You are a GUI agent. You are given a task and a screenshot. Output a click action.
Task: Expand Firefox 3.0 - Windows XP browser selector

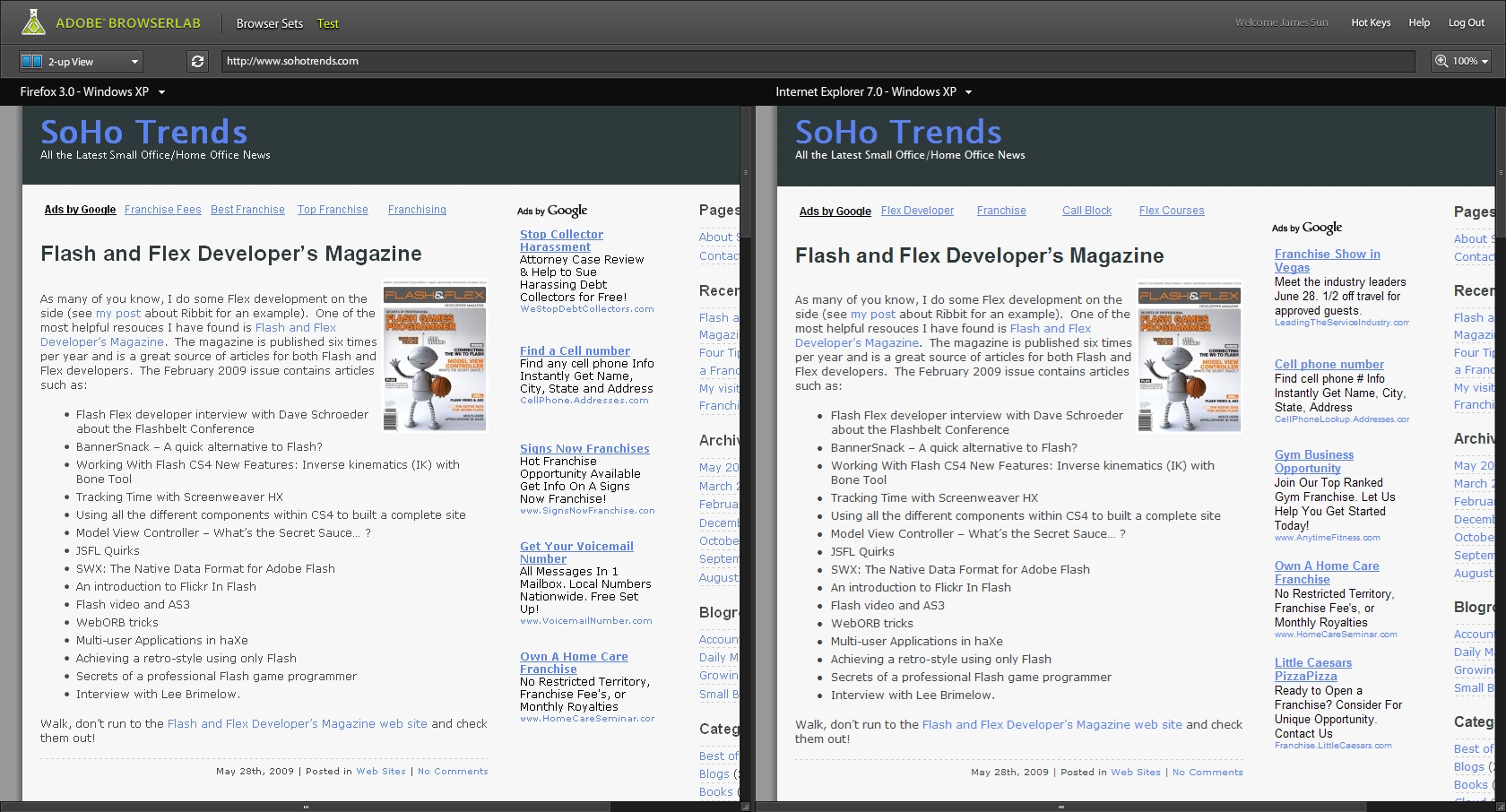click(162, 92)
